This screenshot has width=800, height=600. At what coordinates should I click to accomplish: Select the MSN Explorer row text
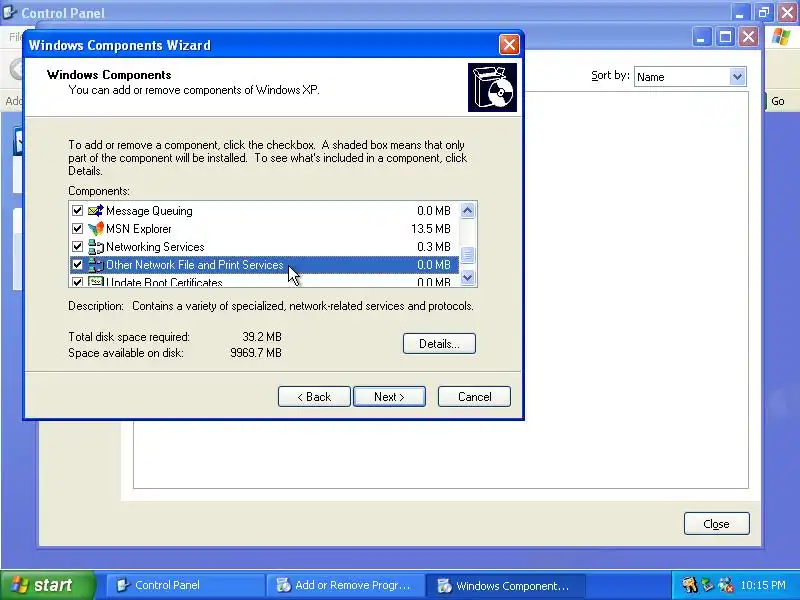139,229
